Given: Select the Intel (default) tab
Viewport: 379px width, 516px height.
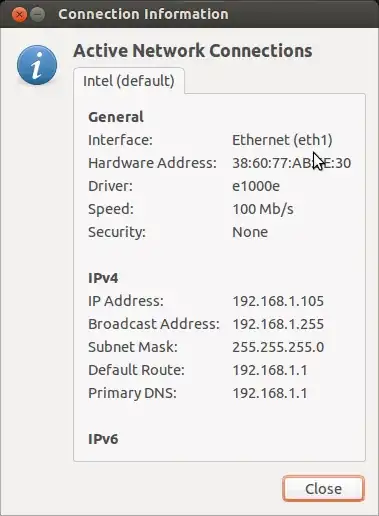Looking at the screenshot, I should click(129, 81).
